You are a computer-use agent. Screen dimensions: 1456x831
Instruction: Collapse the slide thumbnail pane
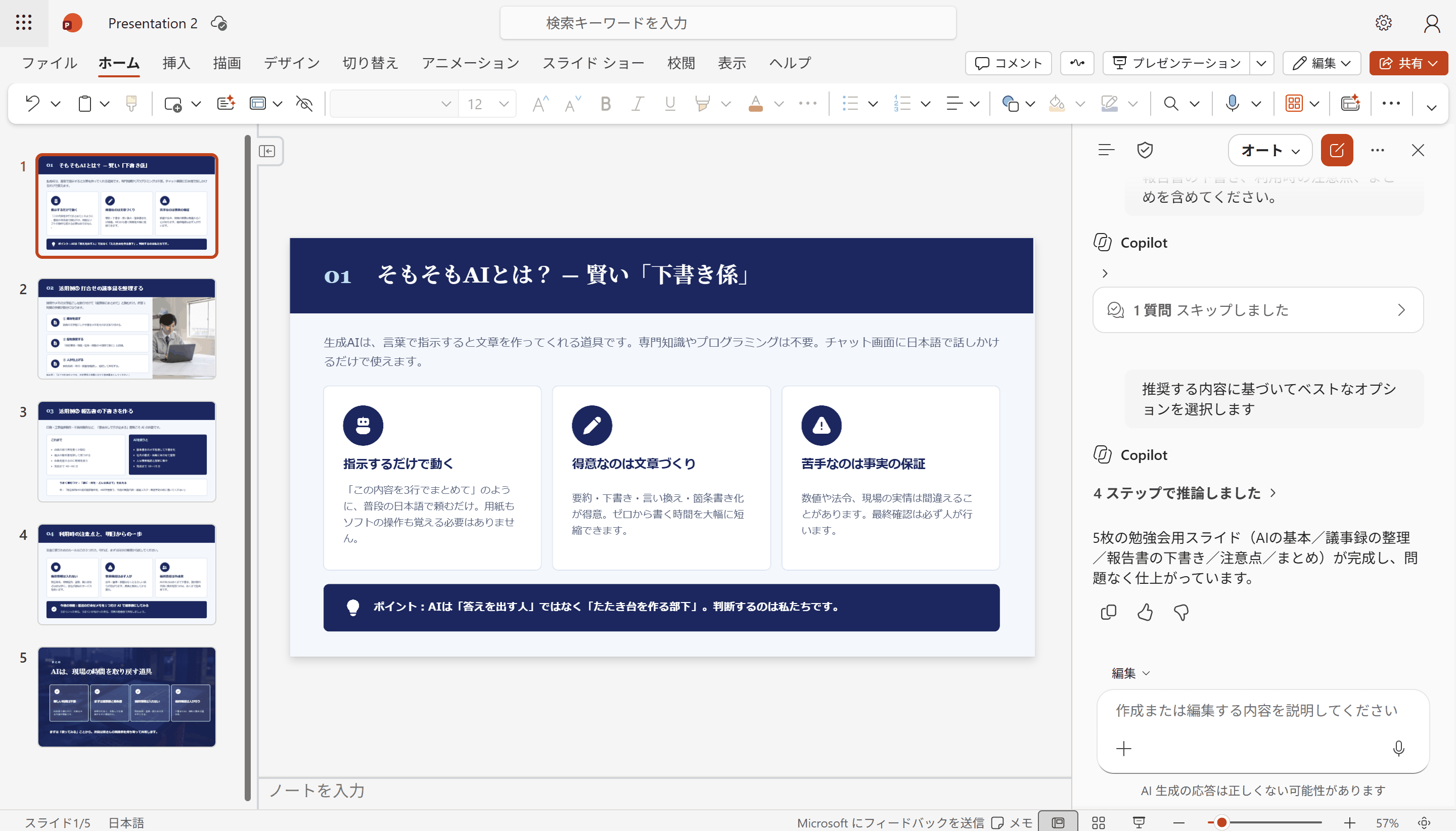click(x=267, y=151)
